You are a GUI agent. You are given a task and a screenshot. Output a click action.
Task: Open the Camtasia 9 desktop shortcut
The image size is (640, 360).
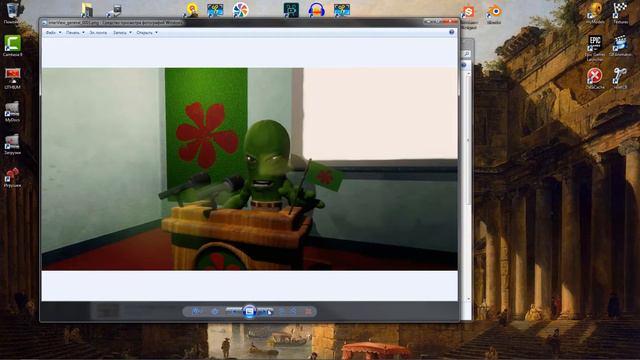13,45
